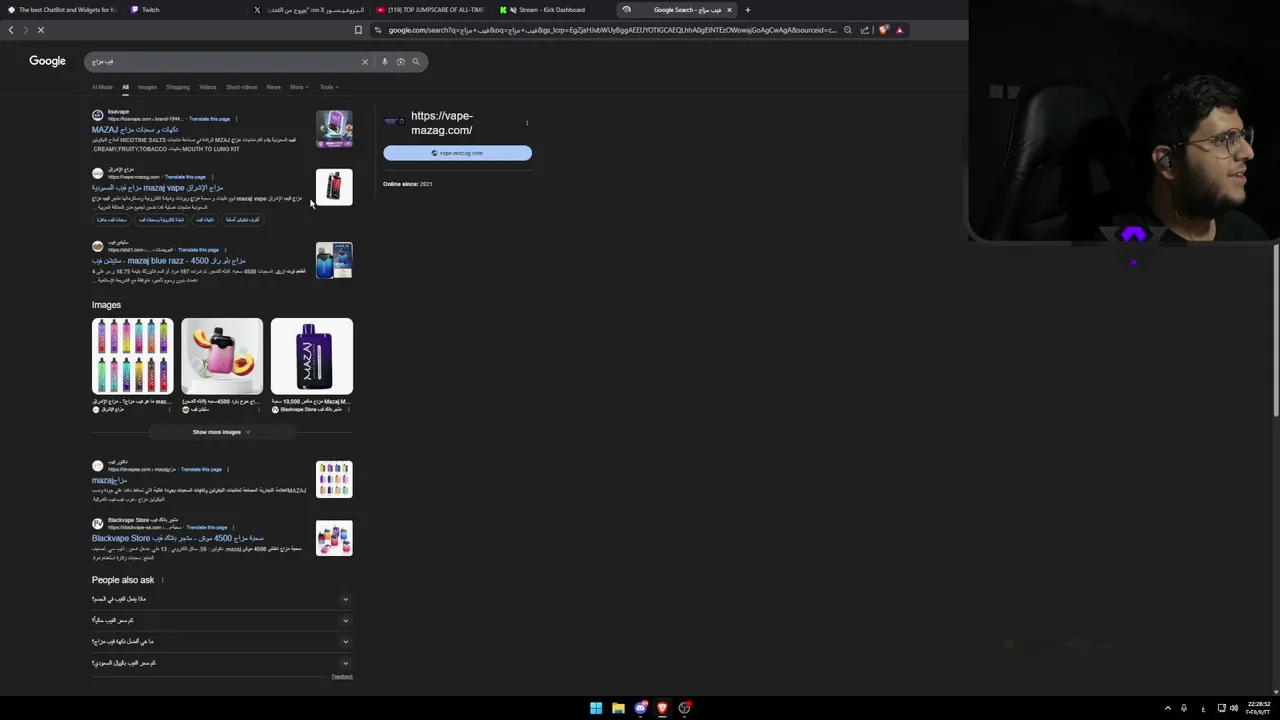Image resolution: width=1280 pixels, height=720 pixels.
Task: Click into the Google search input field
Action: [225, 62]
